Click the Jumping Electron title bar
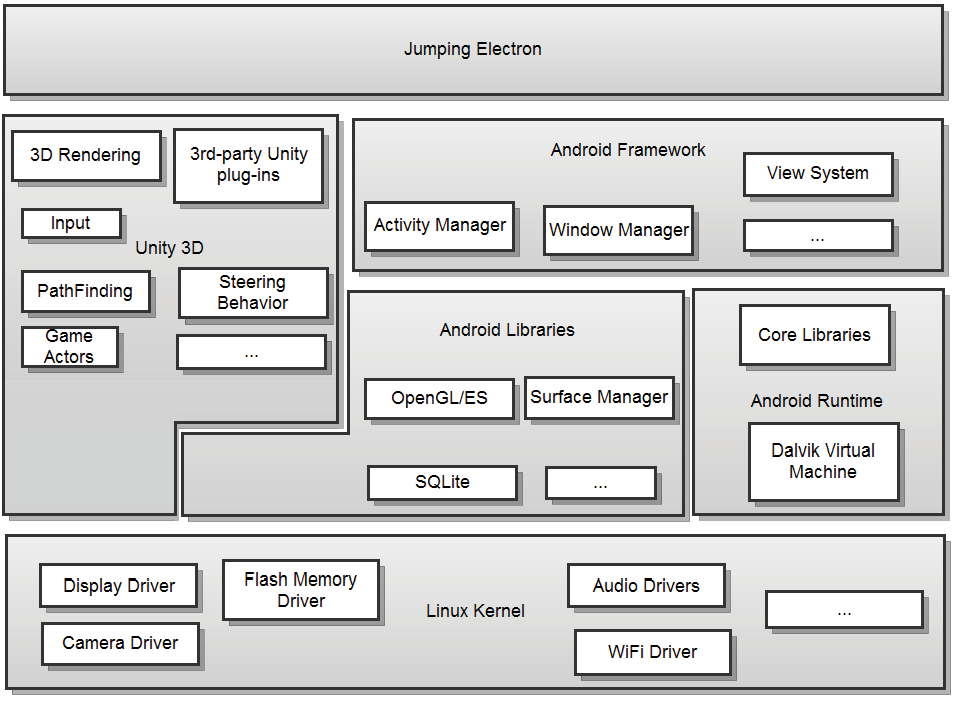 coord(473,48)
